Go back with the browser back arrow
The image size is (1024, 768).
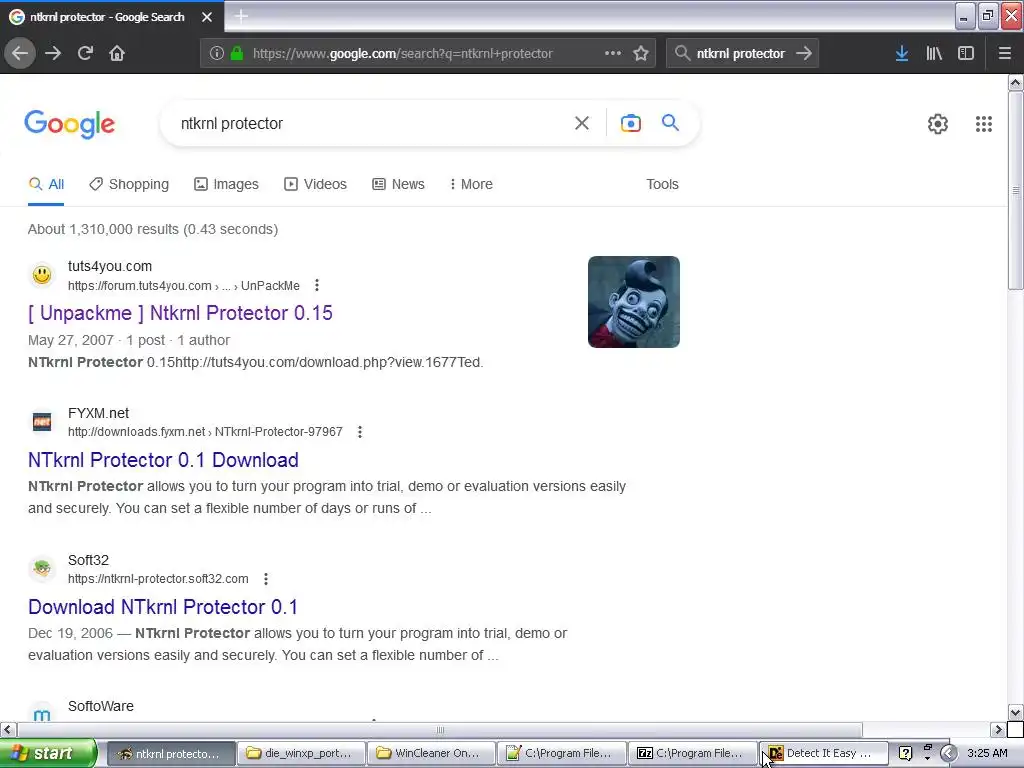coord(20,54)
